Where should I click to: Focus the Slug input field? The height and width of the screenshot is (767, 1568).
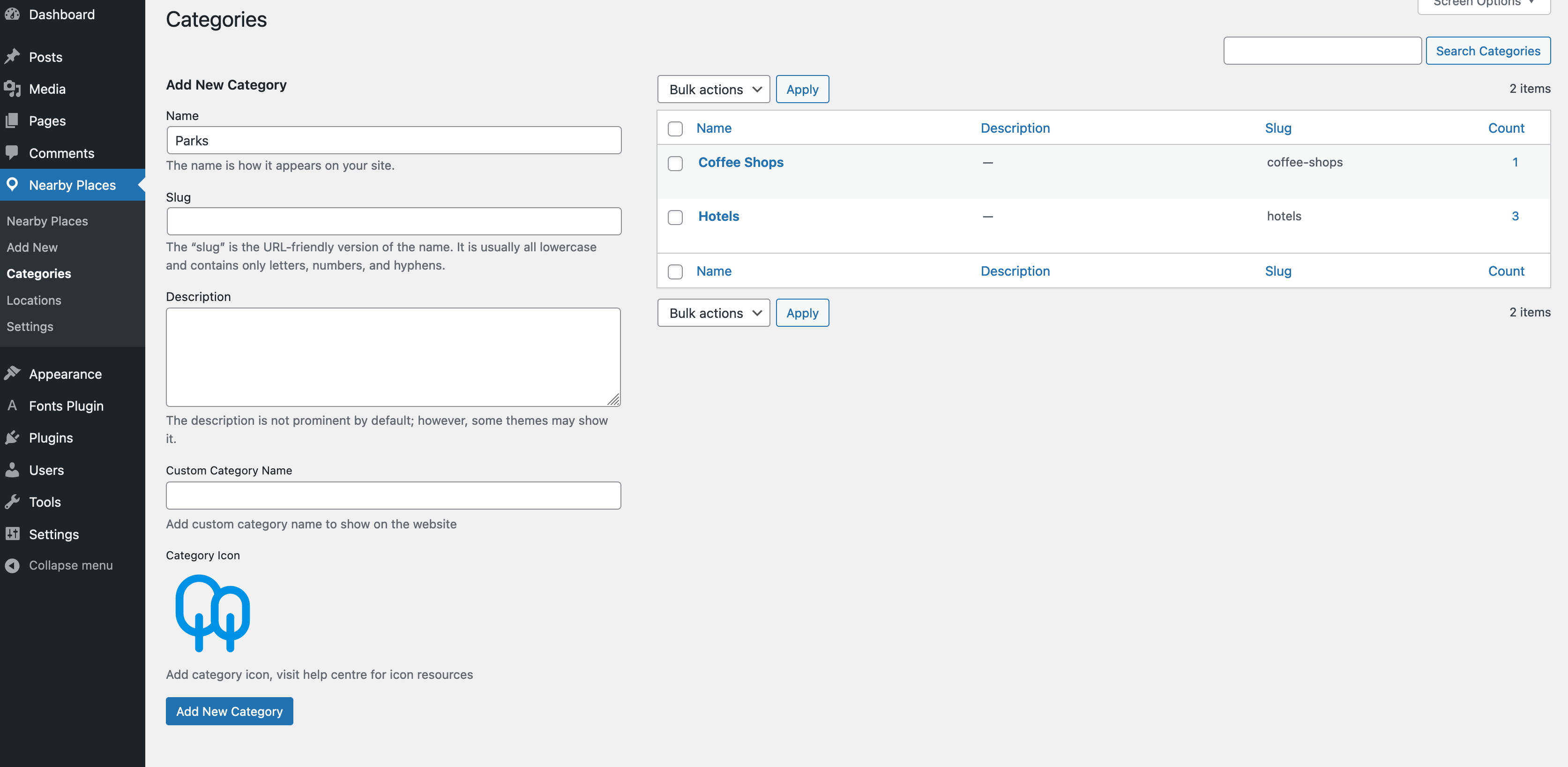394,222
